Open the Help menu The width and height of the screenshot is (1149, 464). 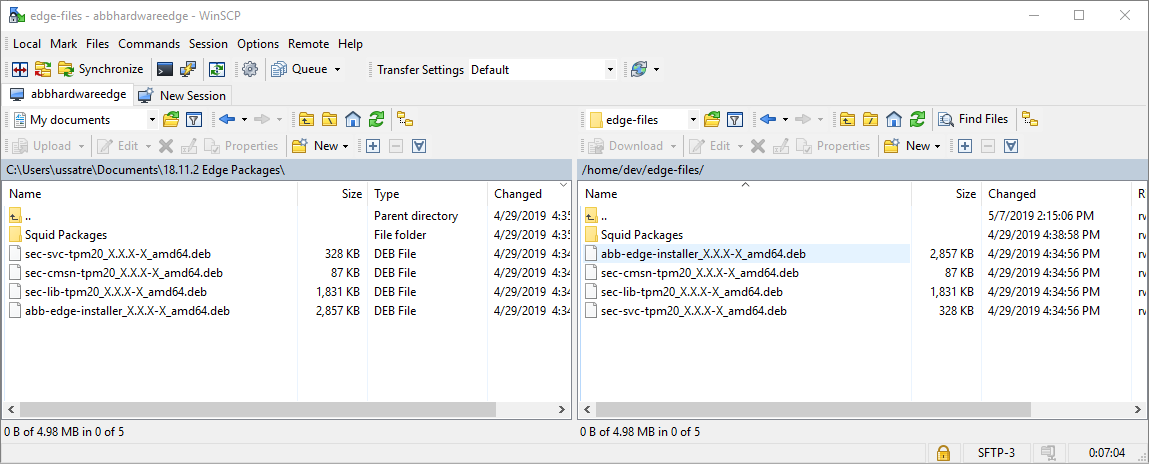pyautogui.click(x=350, y=44)
